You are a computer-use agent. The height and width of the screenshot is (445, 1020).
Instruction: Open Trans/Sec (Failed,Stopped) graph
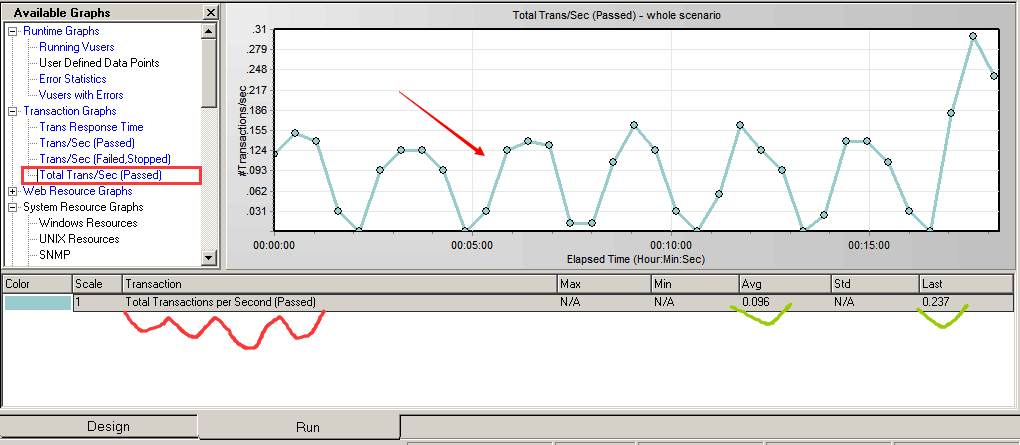click(x=105, y=159)
